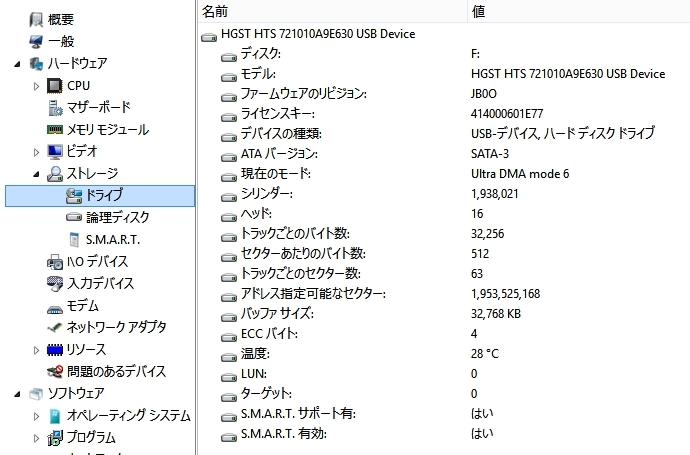The image size is (690, 455).
Task: Click the プログラム programs icon
Action: (55, 438)
